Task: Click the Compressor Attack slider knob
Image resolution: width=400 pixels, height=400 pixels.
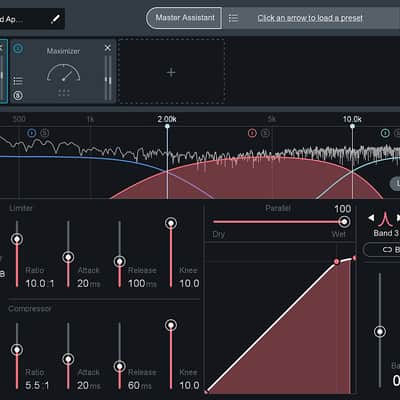Action: tap(68, 359)
